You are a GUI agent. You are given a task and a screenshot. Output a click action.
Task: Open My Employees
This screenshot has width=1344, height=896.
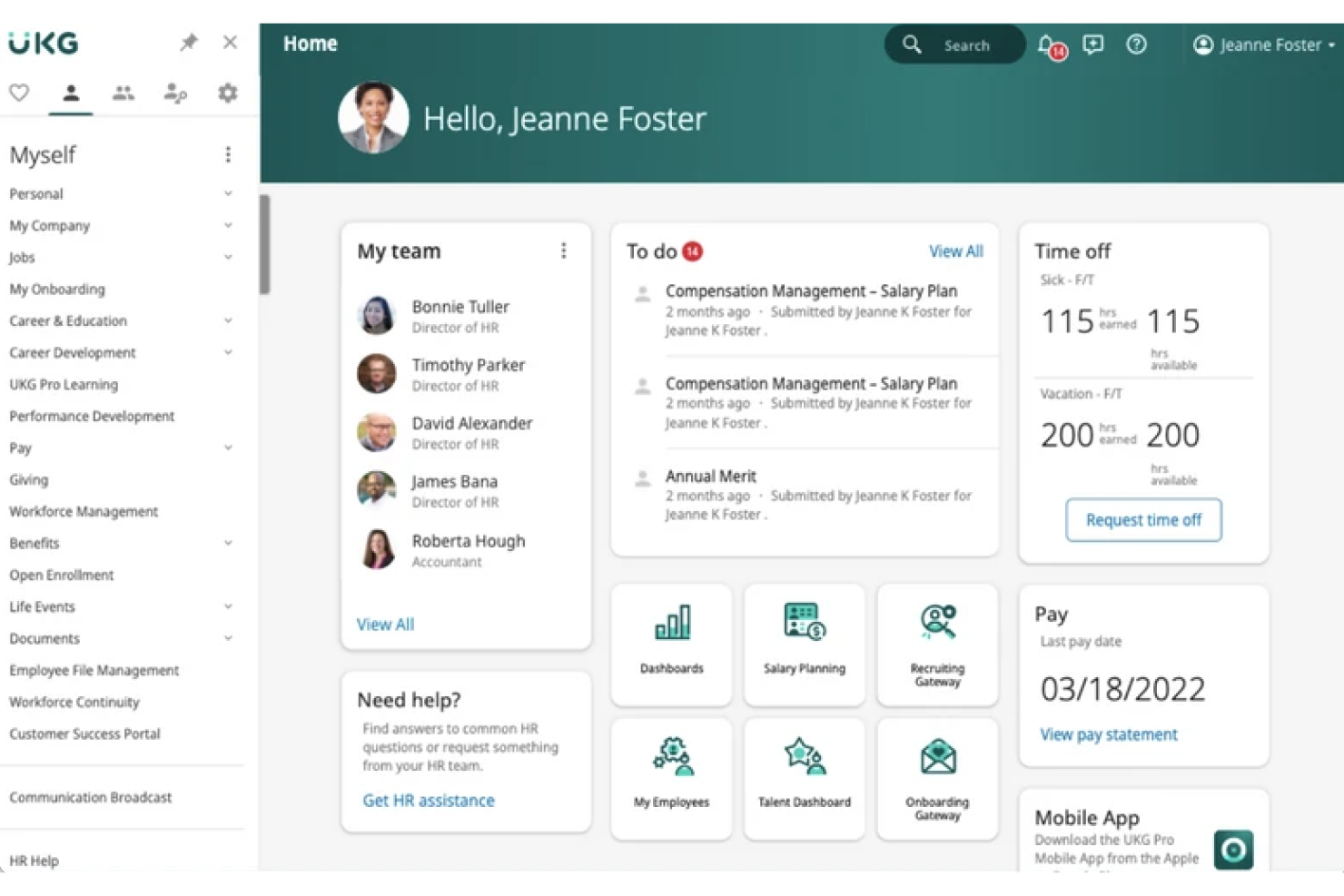(671, 777)
